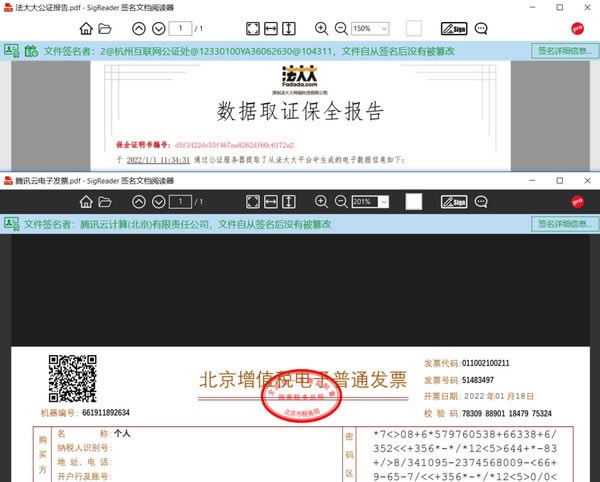Viewport: 600px width, 482px height.
Task: Zoom in on the 腾讯云电子发票 document
Action: pos(321,202)
